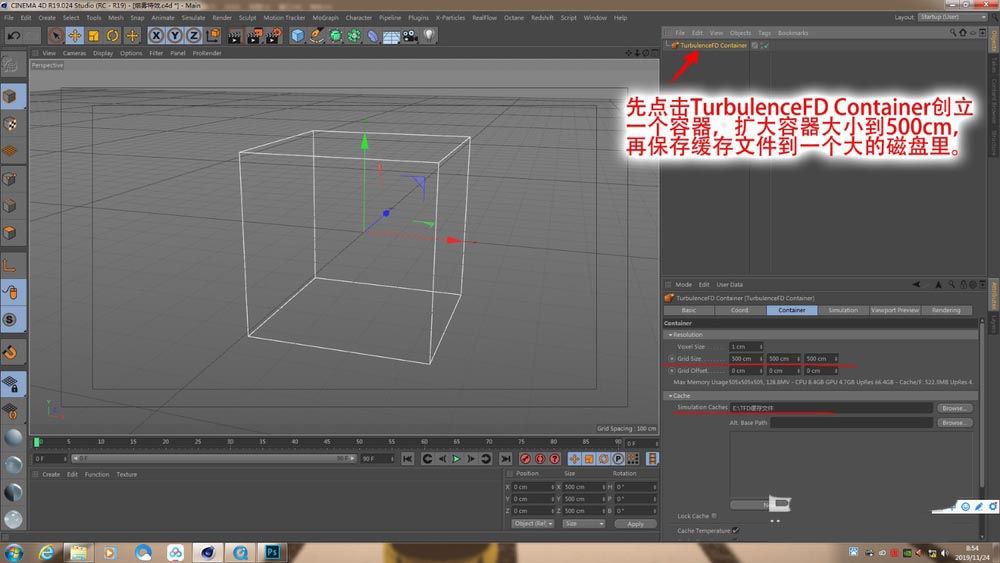
Task: Open the Simulate menu
Action: pos(193,18)
